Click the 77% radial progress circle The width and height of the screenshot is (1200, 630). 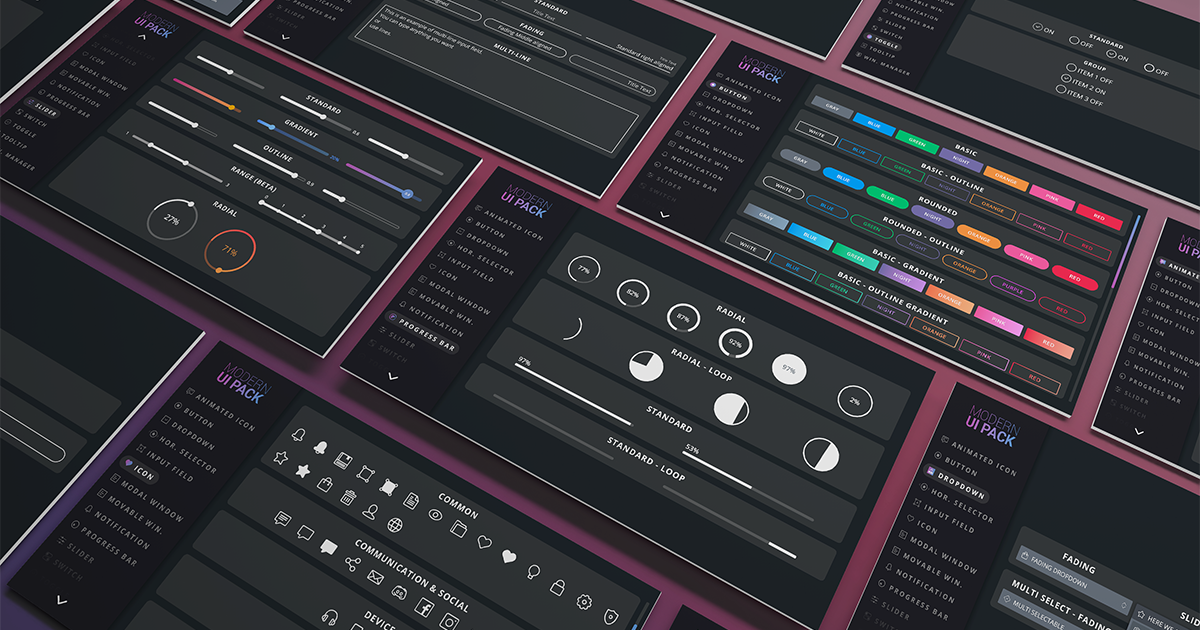click(x=583, y=269)
